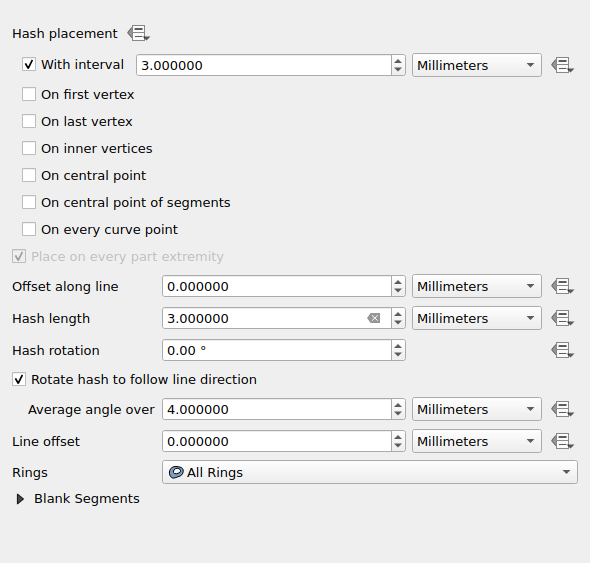Expand the Blank Segments section
The width and height of the screenshot is (590, 563).
pyautogui.click(x=20, y=499)
